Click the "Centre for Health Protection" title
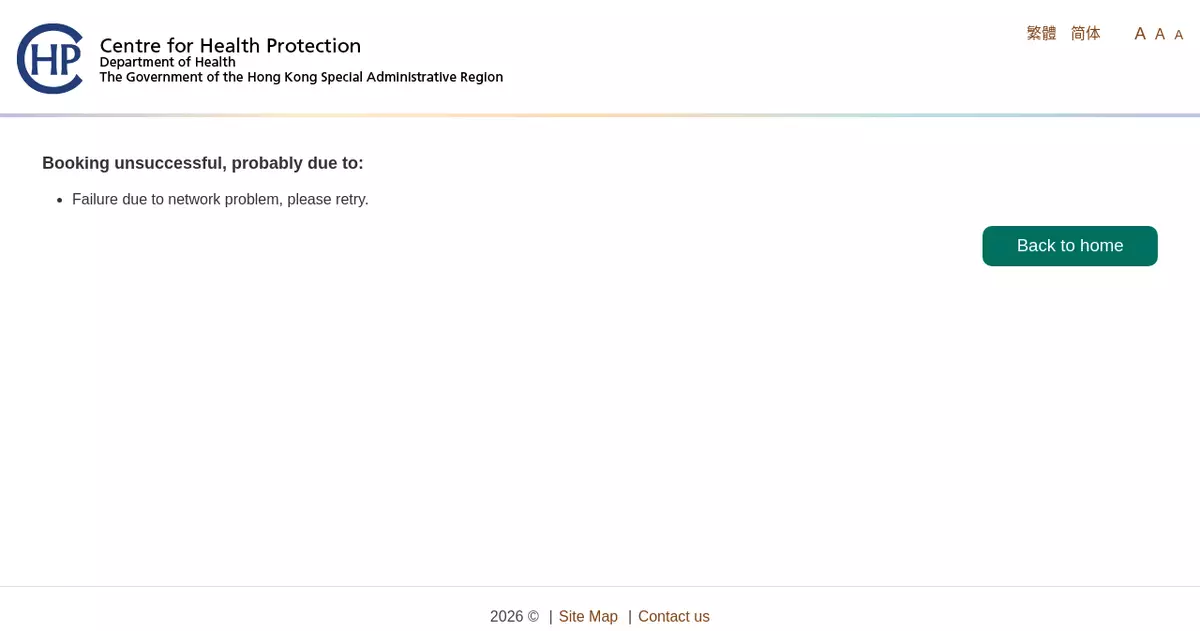The image size is (1200, 631). pos(230,46)
